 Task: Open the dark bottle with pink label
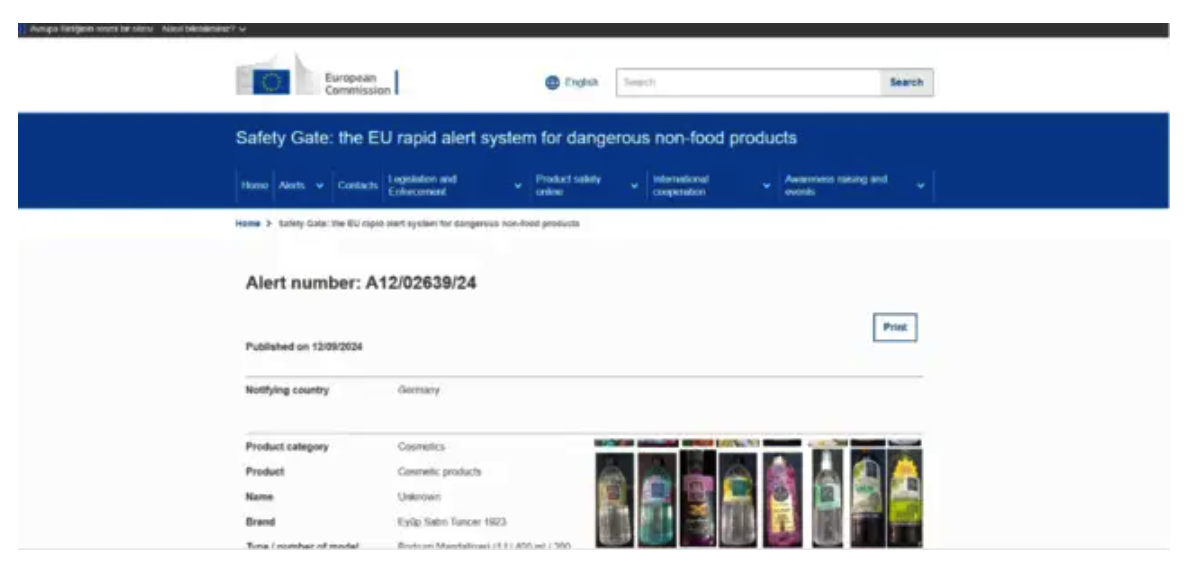(x=698, y=493)
